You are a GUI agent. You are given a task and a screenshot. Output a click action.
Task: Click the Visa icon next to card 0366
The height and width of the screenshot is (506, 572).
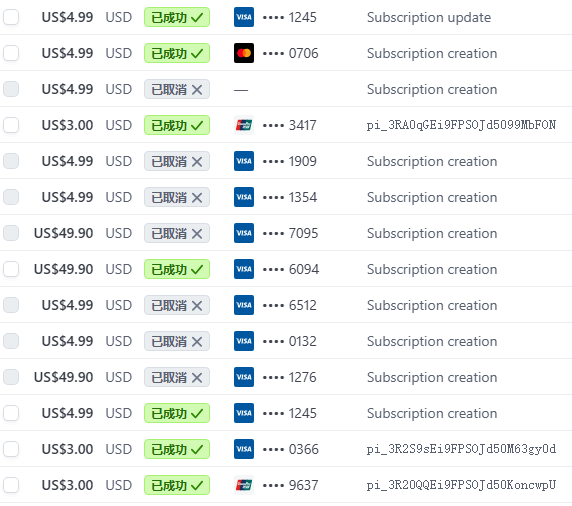tap(244, 449)
